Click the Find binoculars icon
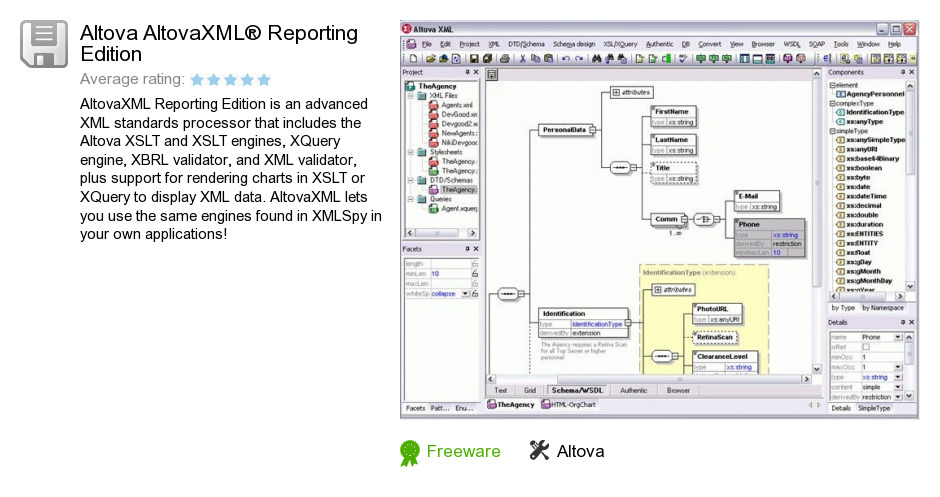This screenshot has height=497, width=940. 596,59
